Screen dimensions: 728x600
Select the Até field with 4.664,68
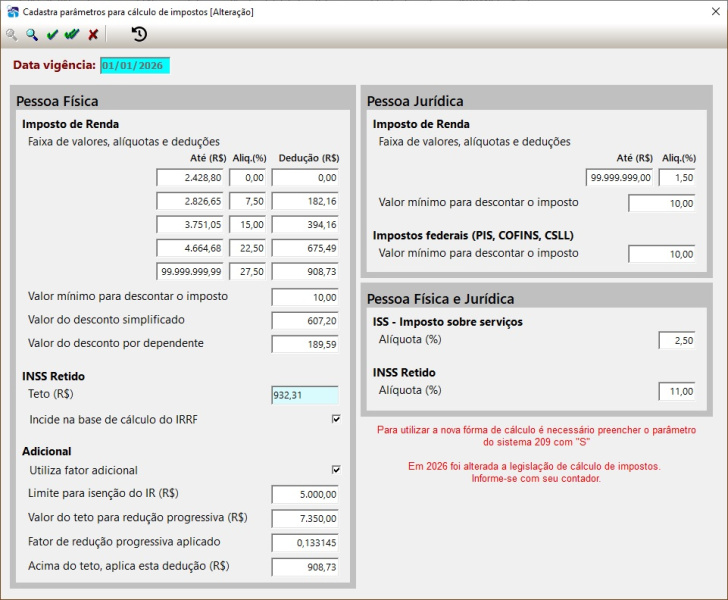click(x=189, y=248)
